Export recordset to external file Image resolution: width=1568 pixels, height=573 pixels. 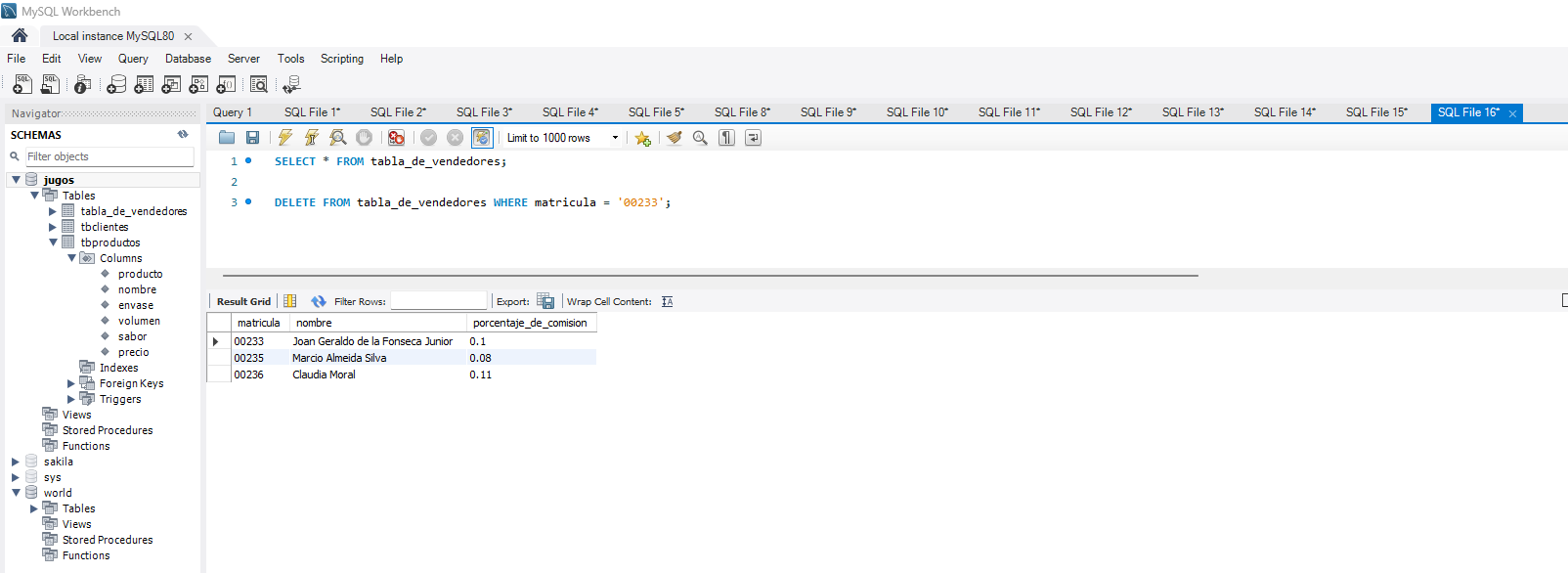pyautogui.click(x=545, y=301)
